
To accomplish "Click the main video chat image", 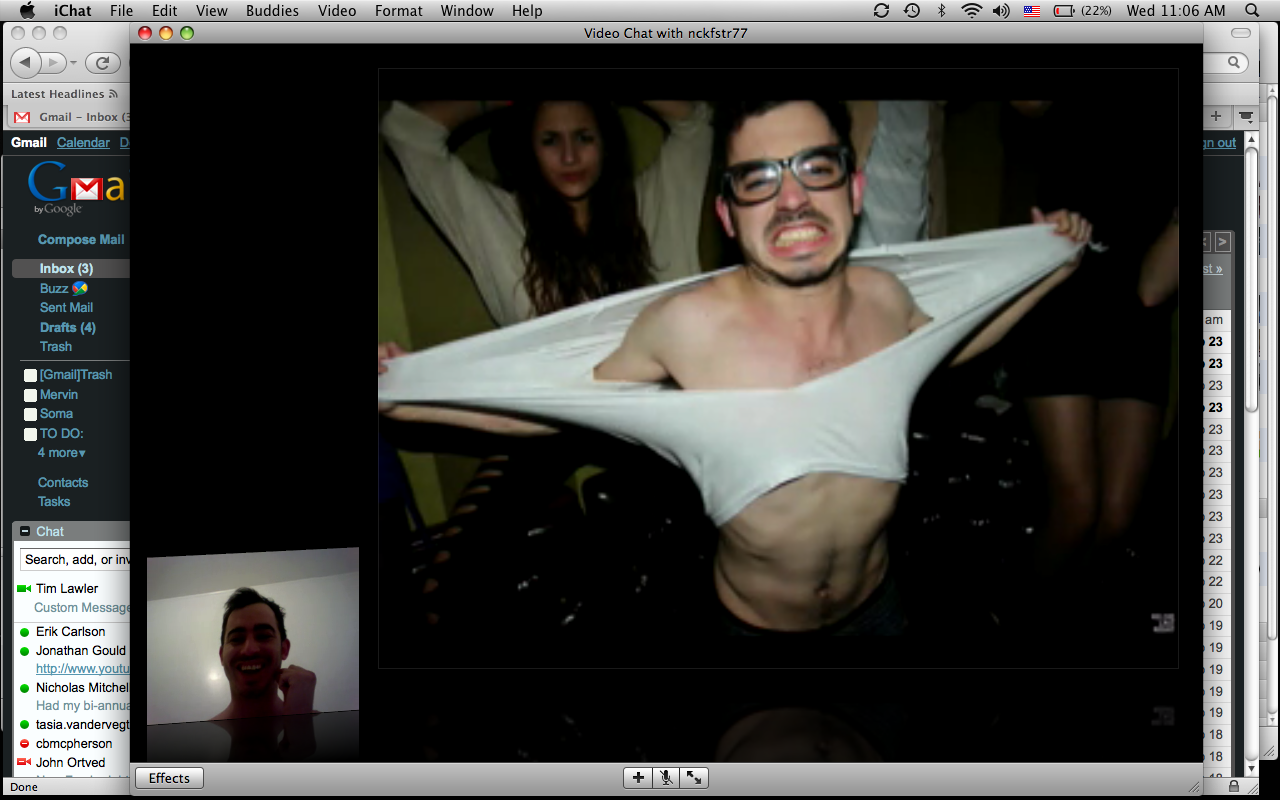I will (x=778, y=368).
